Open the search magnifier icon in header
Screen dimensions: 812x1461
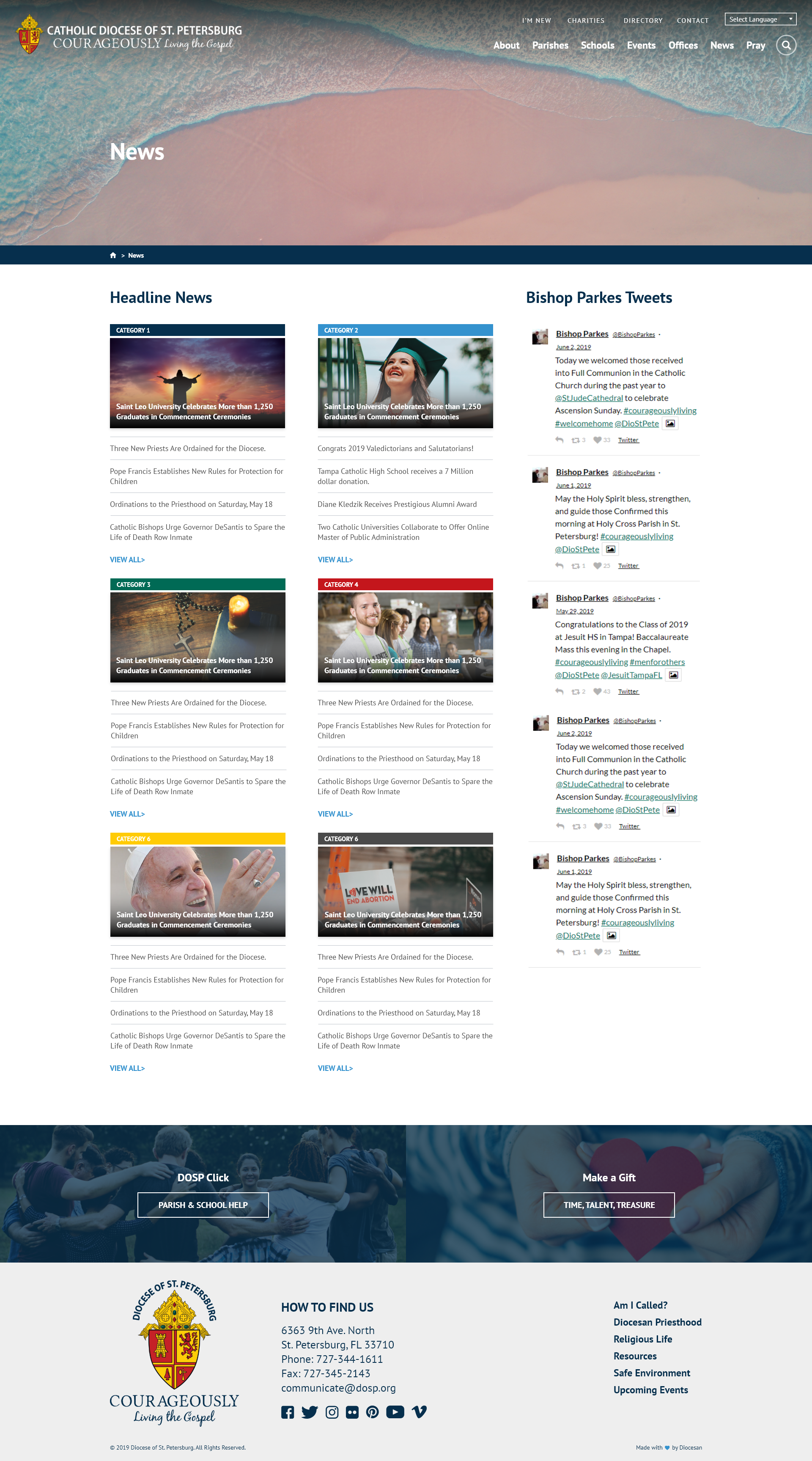(x=786, y=45)
